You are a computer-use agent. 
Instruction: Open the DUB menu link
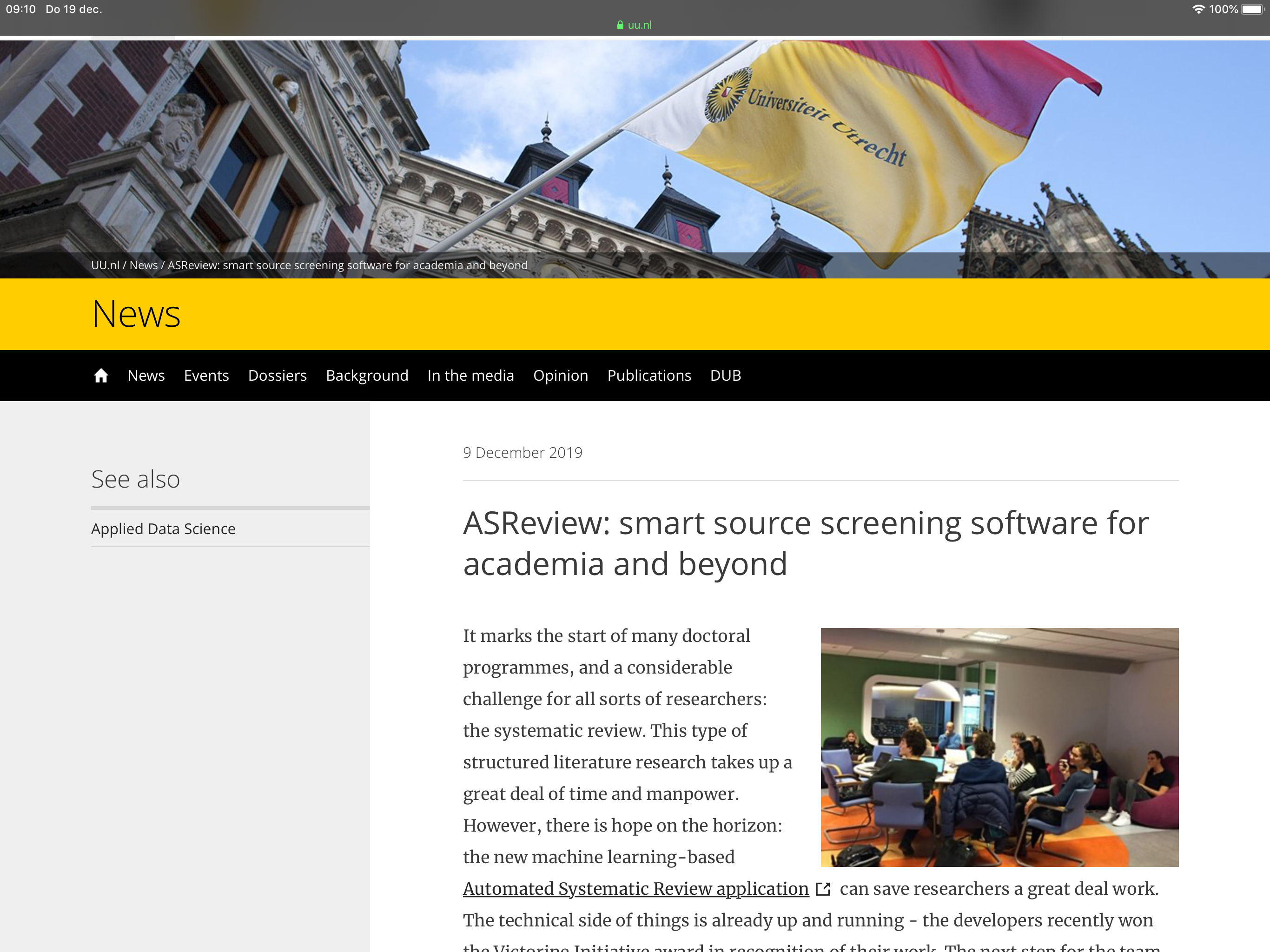click(725, 376)
